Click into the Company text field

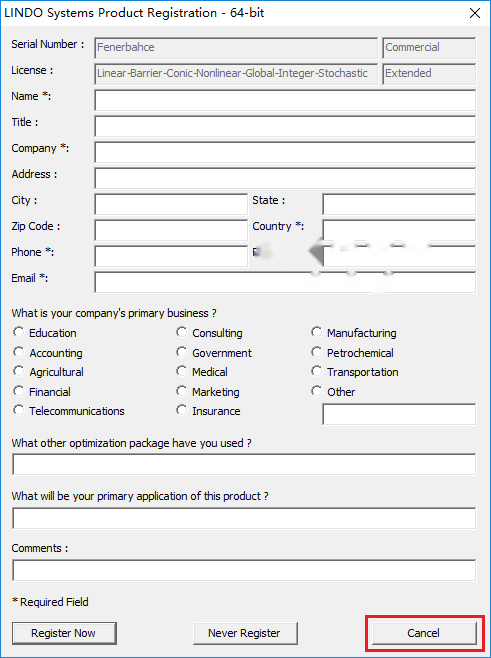pyautogui.click(x=285, y=152)
